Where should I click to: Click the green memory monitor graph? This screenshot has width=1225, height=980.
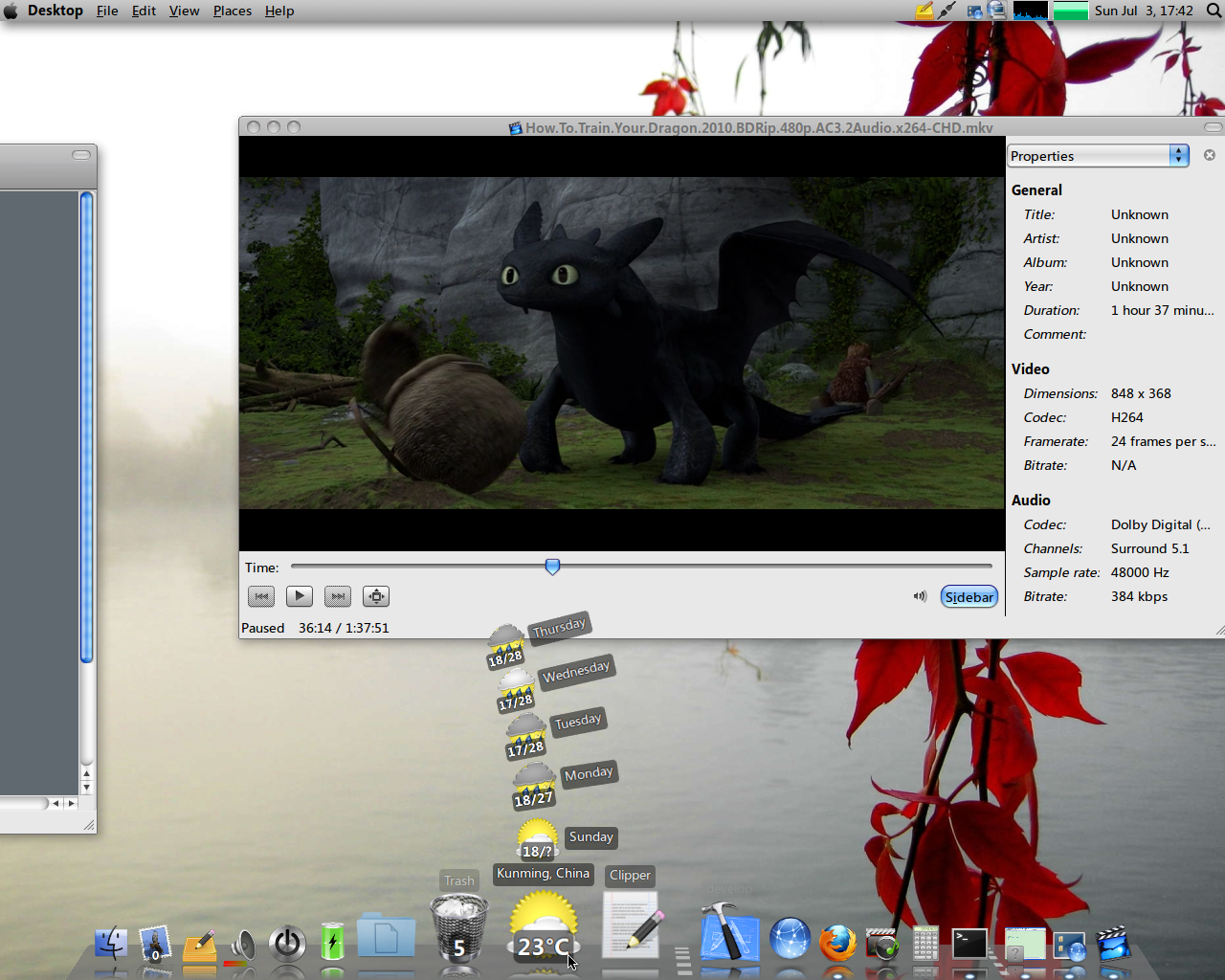click(1071, 11)
